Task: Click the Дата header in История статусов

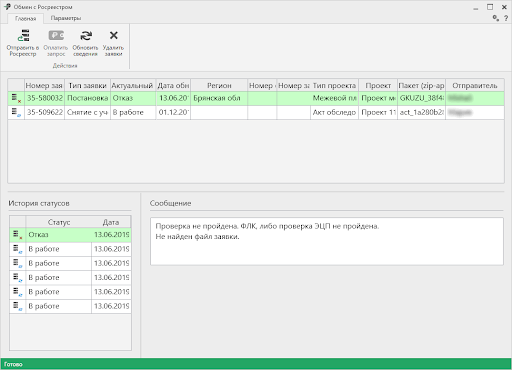Action: click(111, 222)
